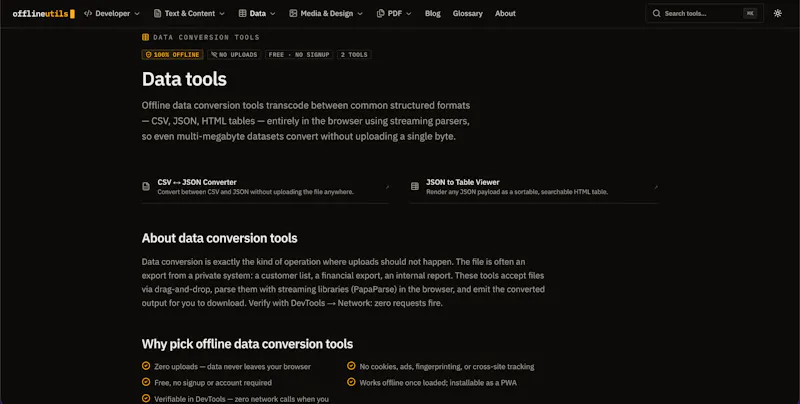Toggle the light/dark theme sun icon
The width and height of the screenshot is (800, 404).
pyautogui.click(x=778, y=14)
